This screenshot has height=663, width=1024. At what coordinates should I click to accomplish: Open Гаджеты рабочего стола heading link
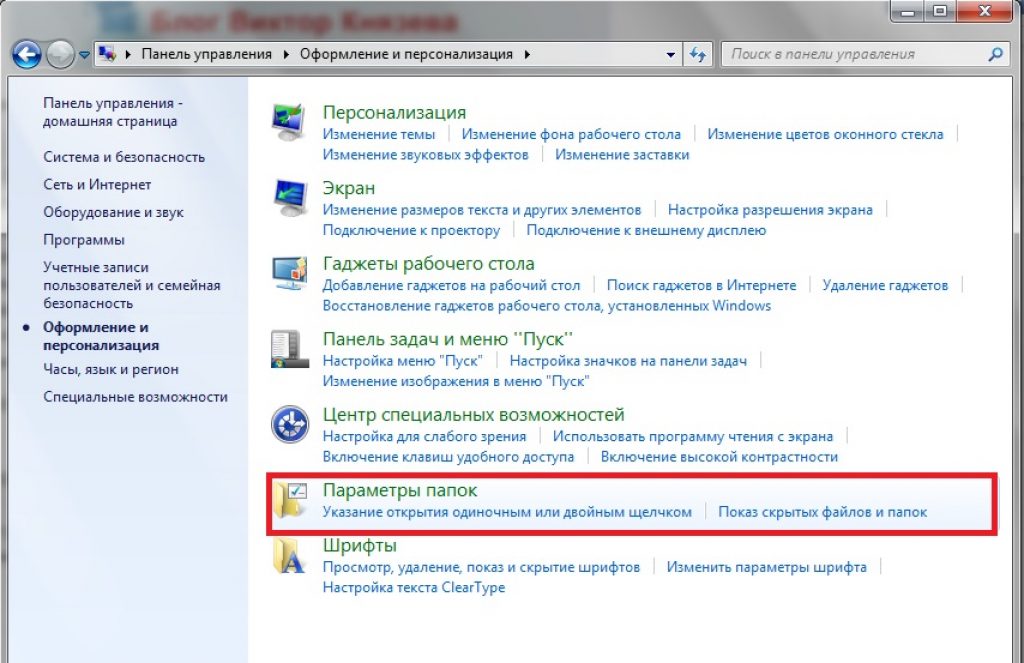pyautogui.click(x=428, y=263)
